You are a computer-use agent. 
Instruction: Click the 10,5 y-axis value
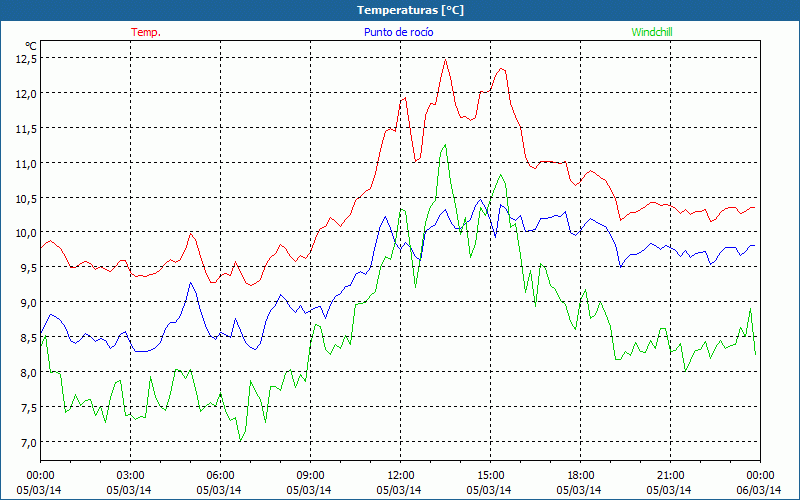tap(27, 198)
